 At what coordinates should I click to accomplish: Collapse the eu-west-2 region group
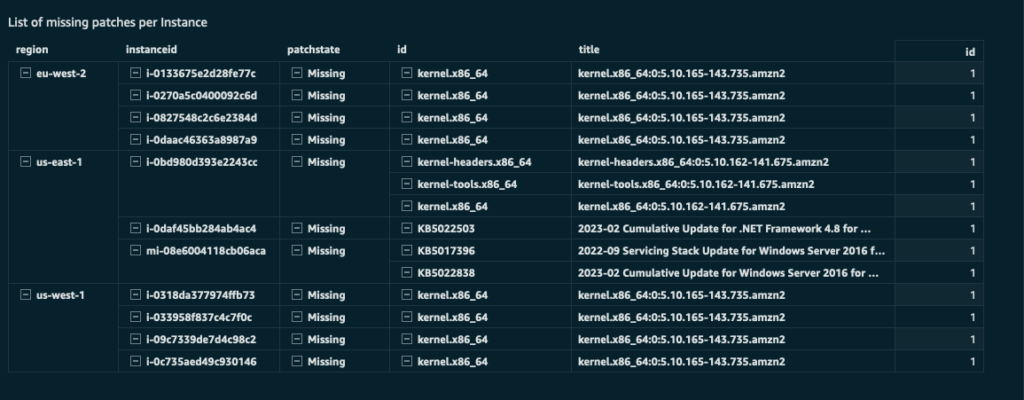pyautogui.click(x=26, y=74)
